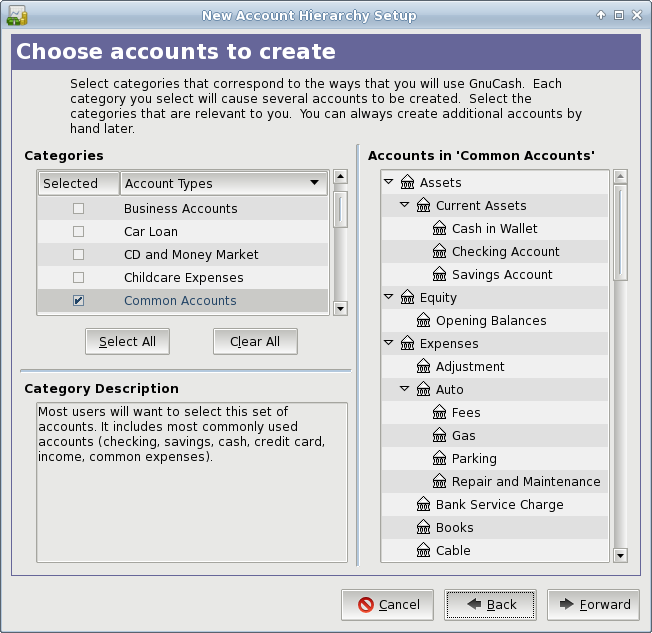Maximize the setup window
Viewport: 652px width, 633px height.
[x=619, y=15]
